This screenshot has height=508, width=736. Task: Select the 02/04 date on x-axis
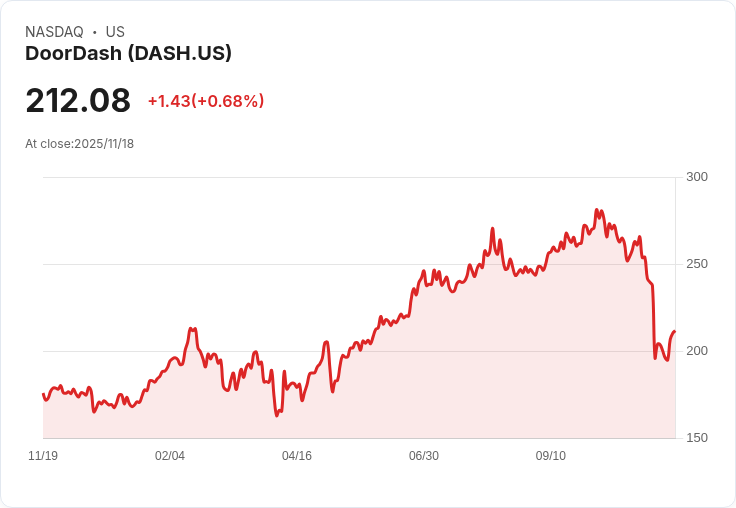click(x=170, y=456)
